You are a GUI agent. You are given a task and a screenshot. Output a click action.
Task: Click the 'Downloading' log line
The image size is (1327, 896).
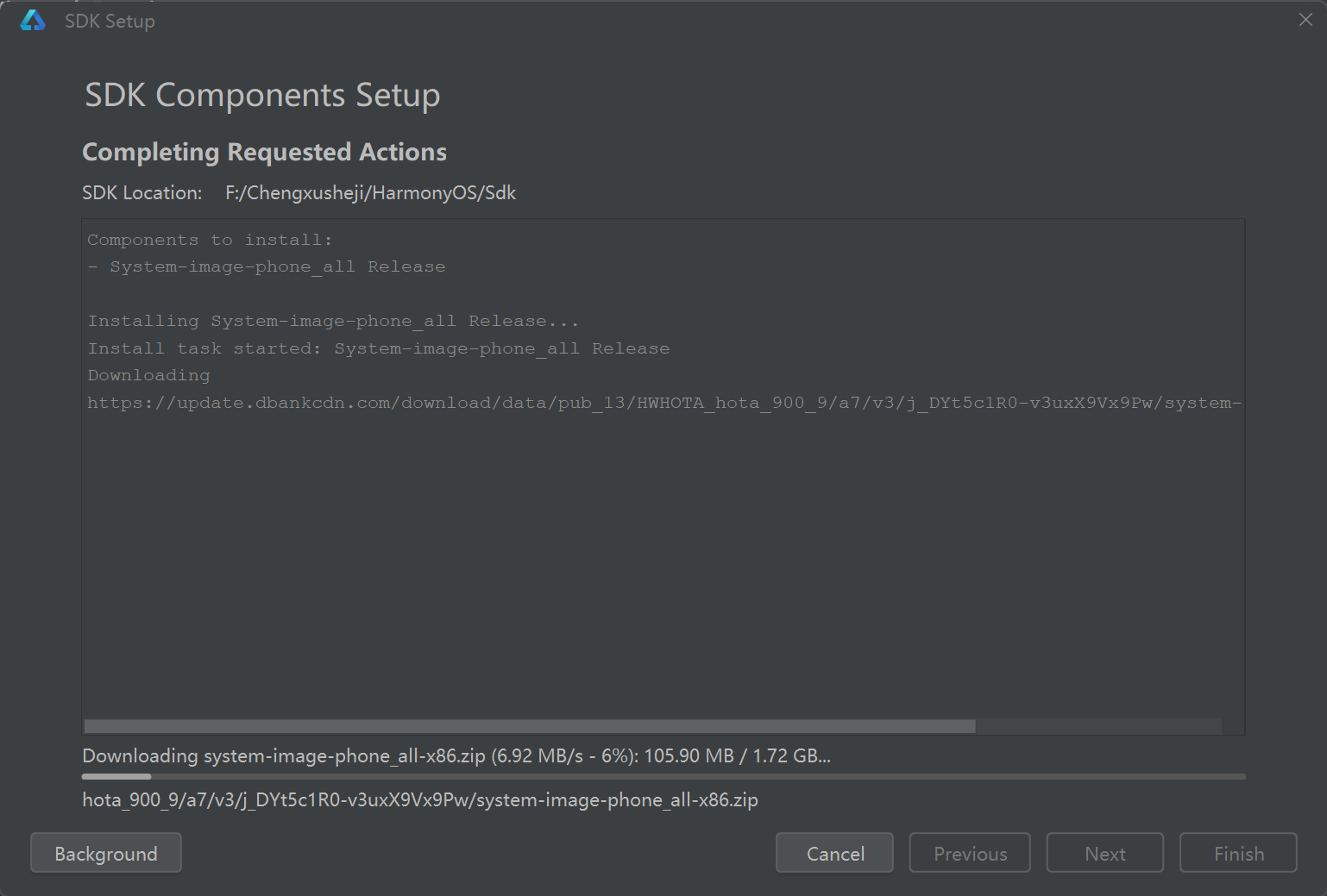click(x=148, y=375)
